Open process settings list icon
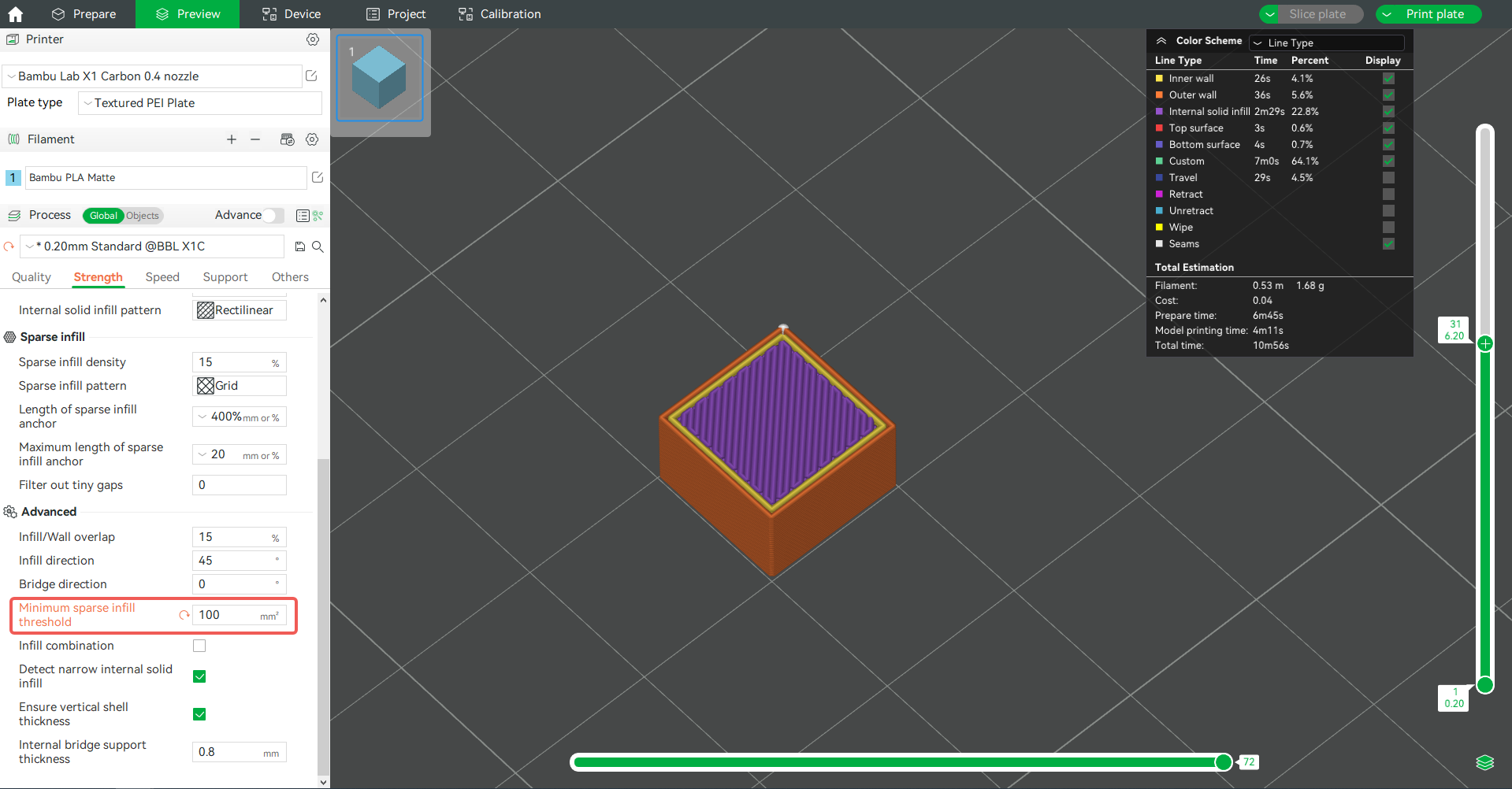This screenshot has width=1512, height=789. point(303,216)
